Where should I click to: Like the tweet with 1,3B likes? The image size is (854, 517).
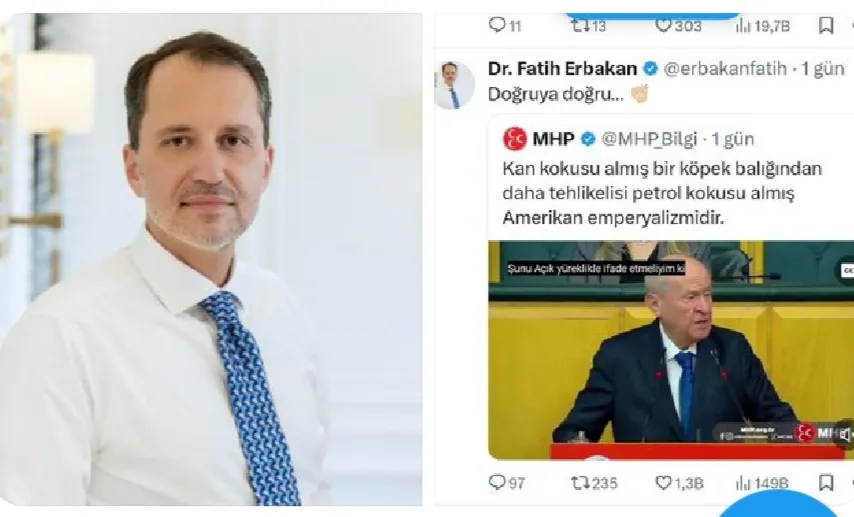[663, 482]
